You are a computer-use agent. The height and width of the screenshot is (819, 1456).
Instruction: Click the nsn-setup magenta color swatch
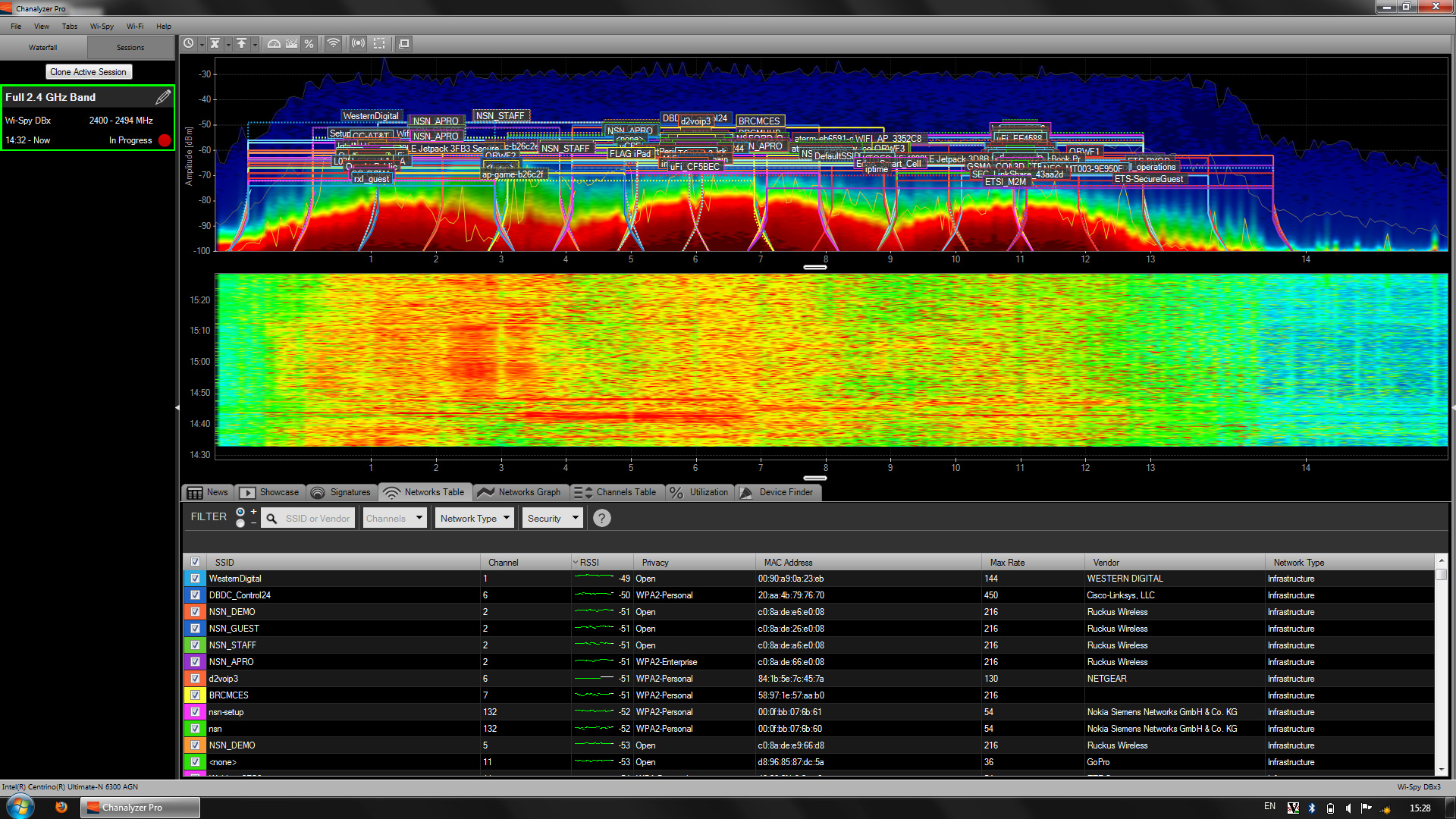(195, 712)
